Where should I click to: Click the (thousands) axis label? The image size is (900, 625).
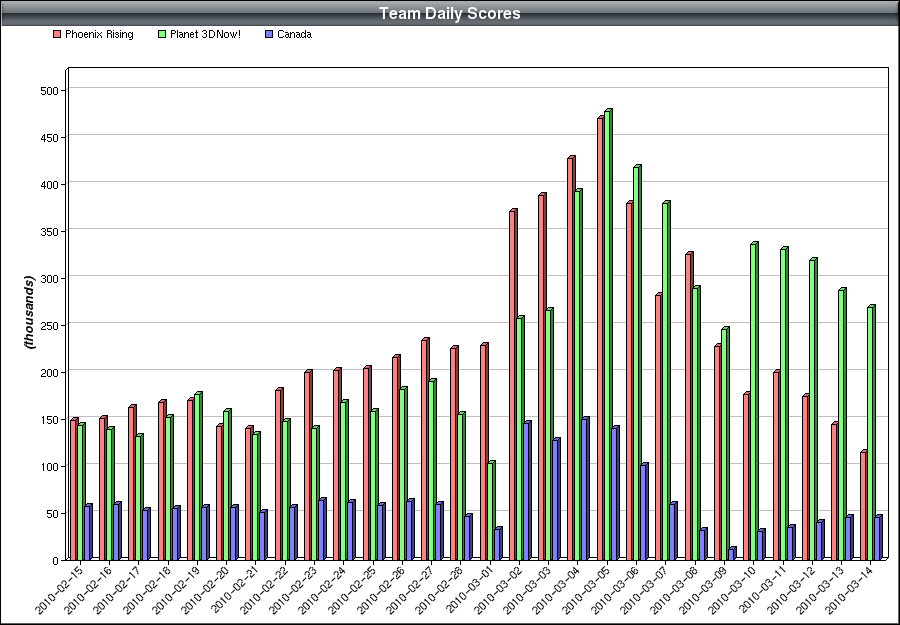pyautogui.click(x=29, y=312)
